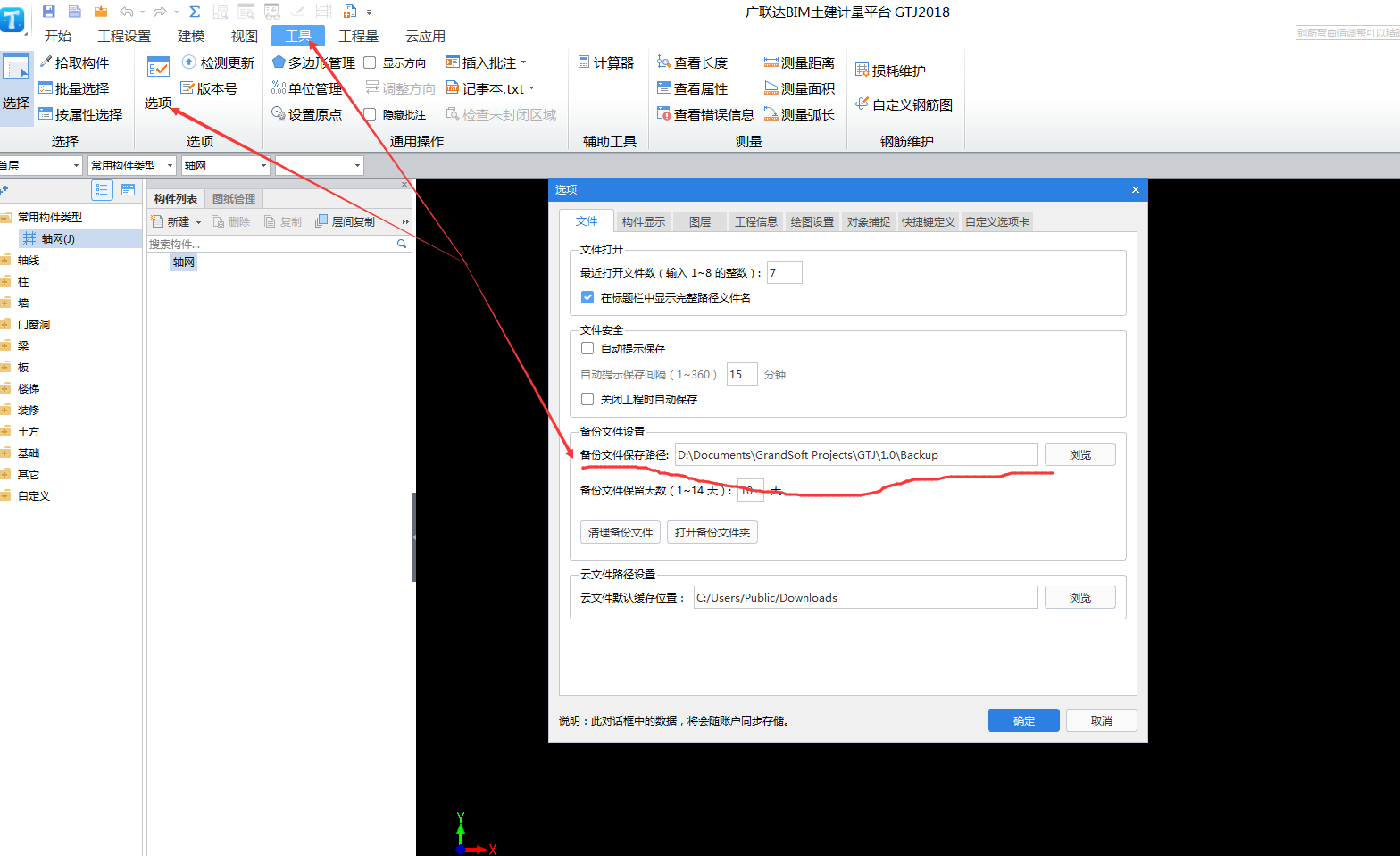This screenshot has height=856, width=1400.
Task: Expand the 柱 tree node
Action: coord(5,281)
